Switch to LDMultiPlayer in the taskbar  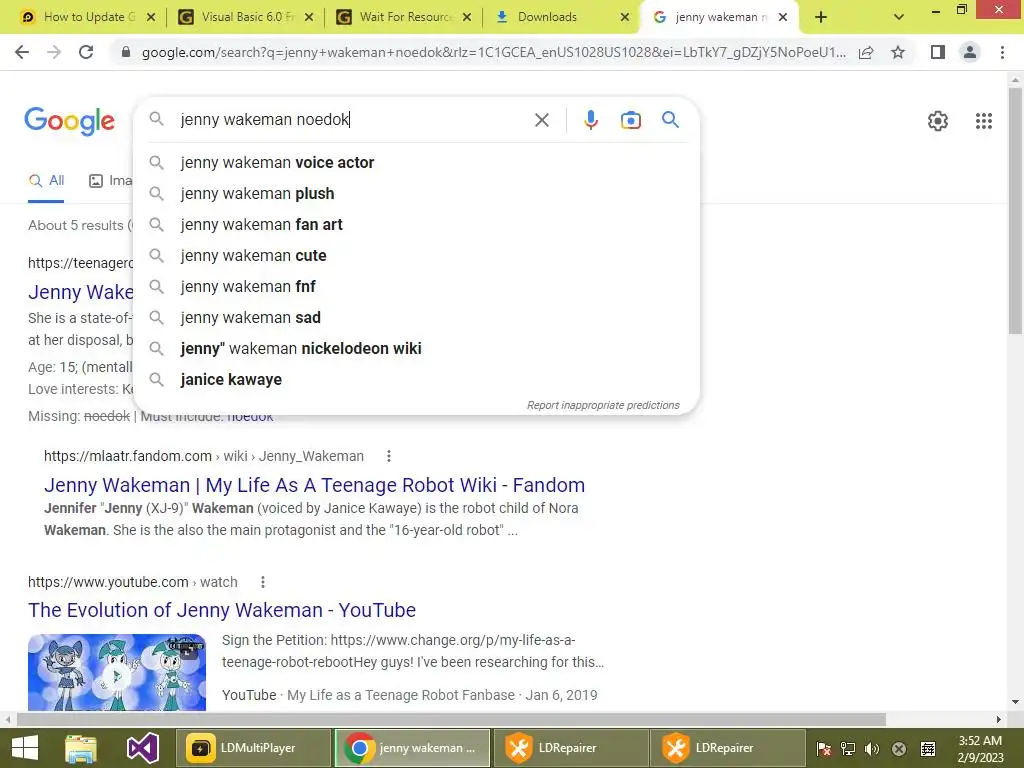(x=253, y=748)
